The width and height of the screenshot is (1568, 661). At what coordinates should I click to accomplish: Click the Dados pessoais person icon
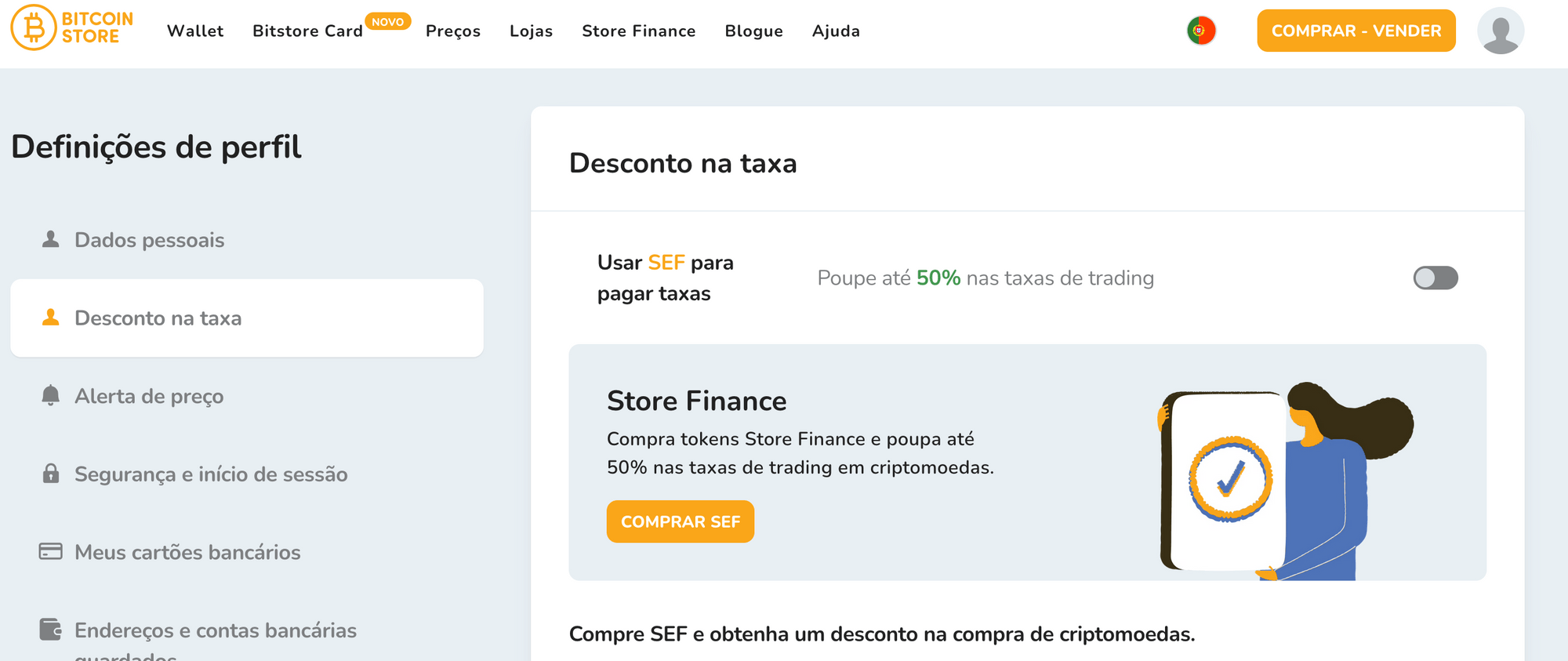50,239
